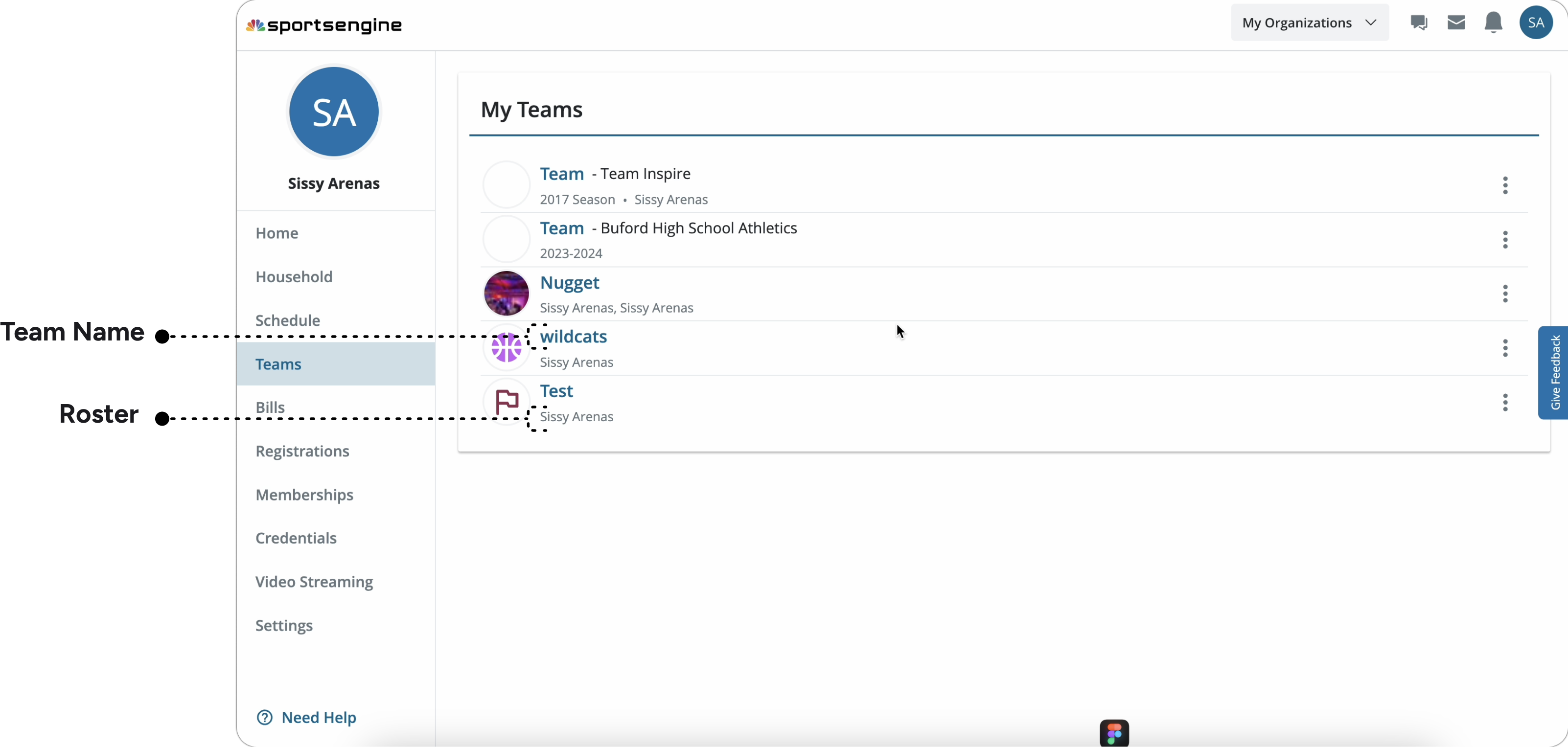
Task: Click the Test team flag icon
Action: coord(507,402)
